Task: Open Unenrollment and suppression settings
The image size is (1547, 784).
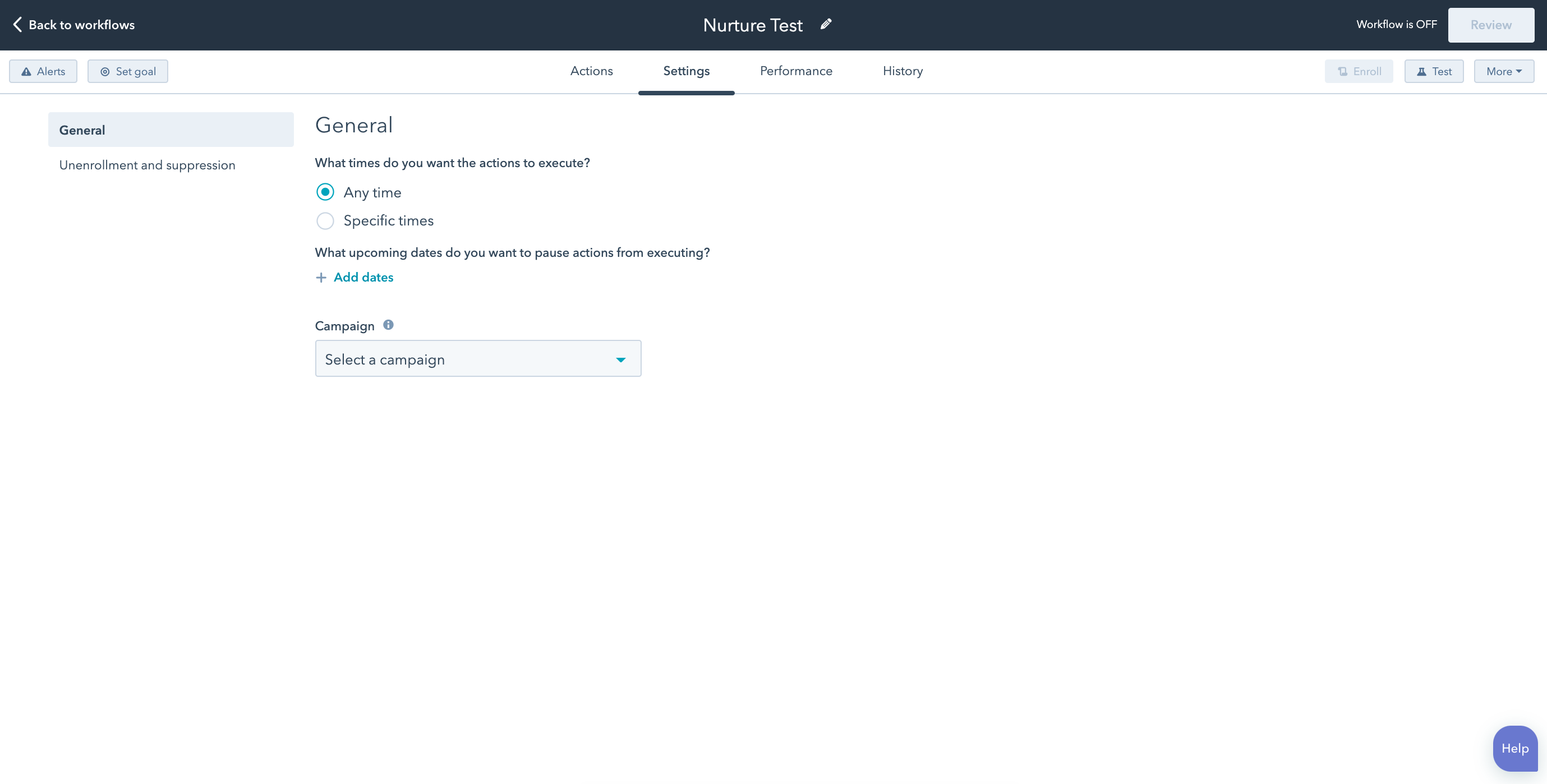Action: 147,164
